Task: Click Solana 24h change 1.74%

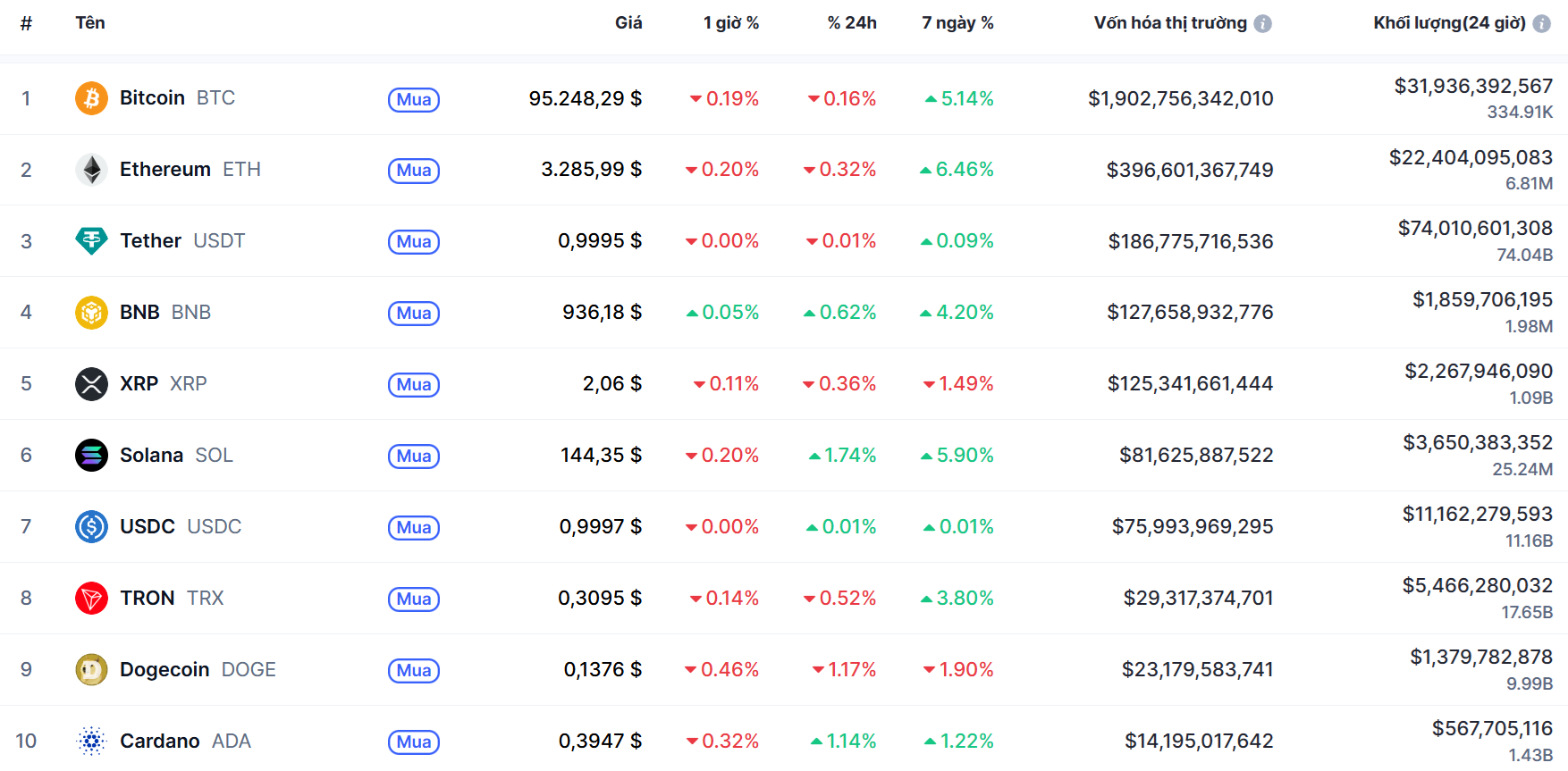Action: click(x=842, y=456)
